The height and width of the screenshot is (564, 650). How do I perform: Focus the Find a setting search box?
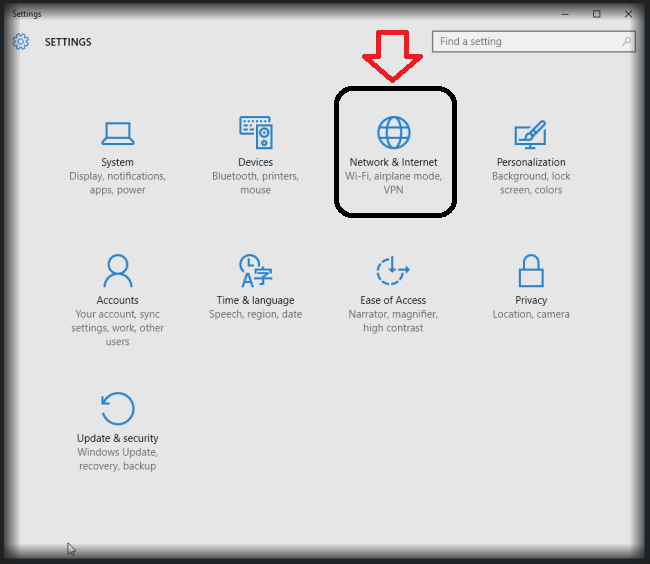[534, 41]
